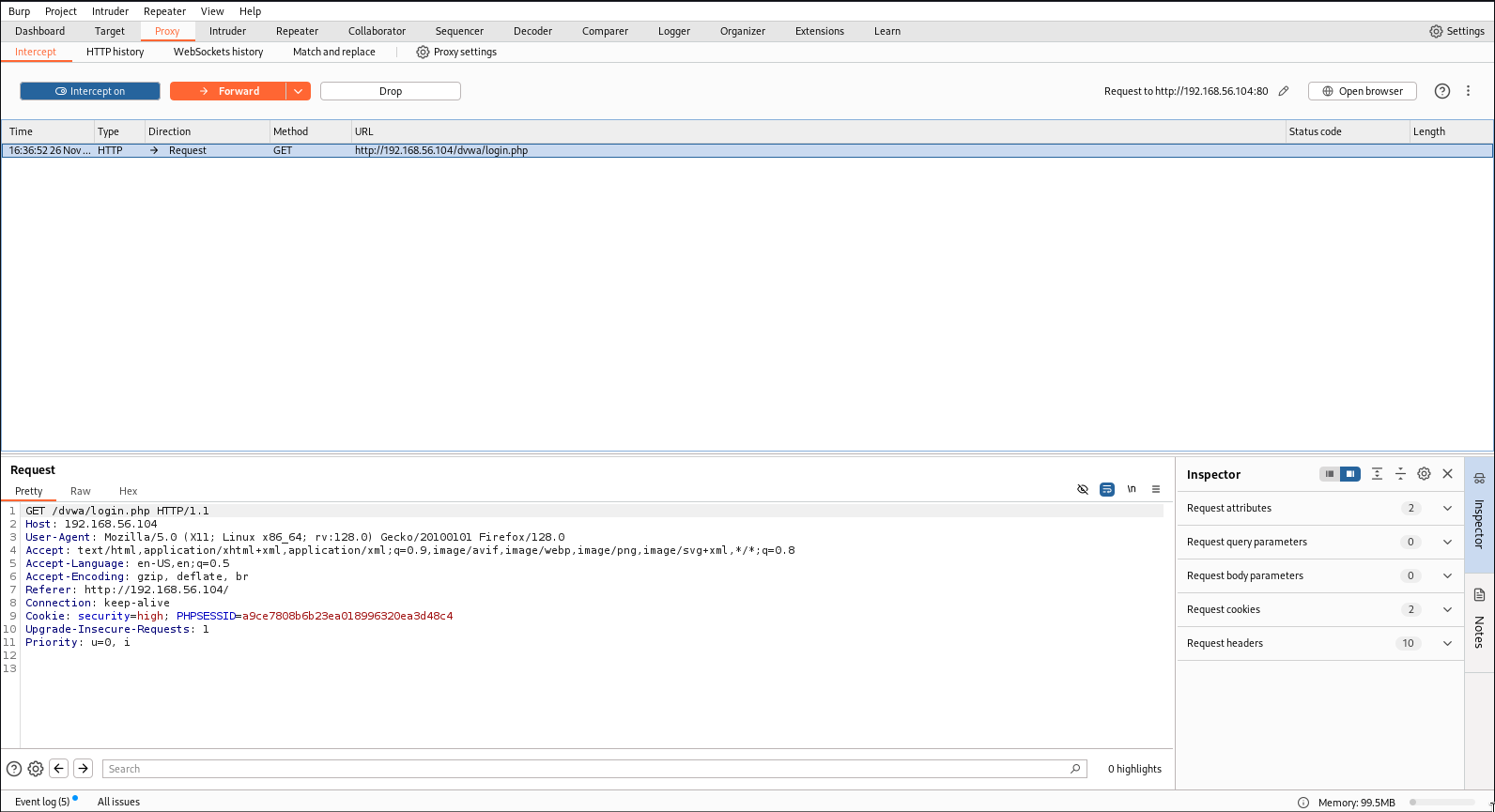Click the pencil icon to edit request target
This screenshot has width=1495, height=812.
[x=1284, y=91]
